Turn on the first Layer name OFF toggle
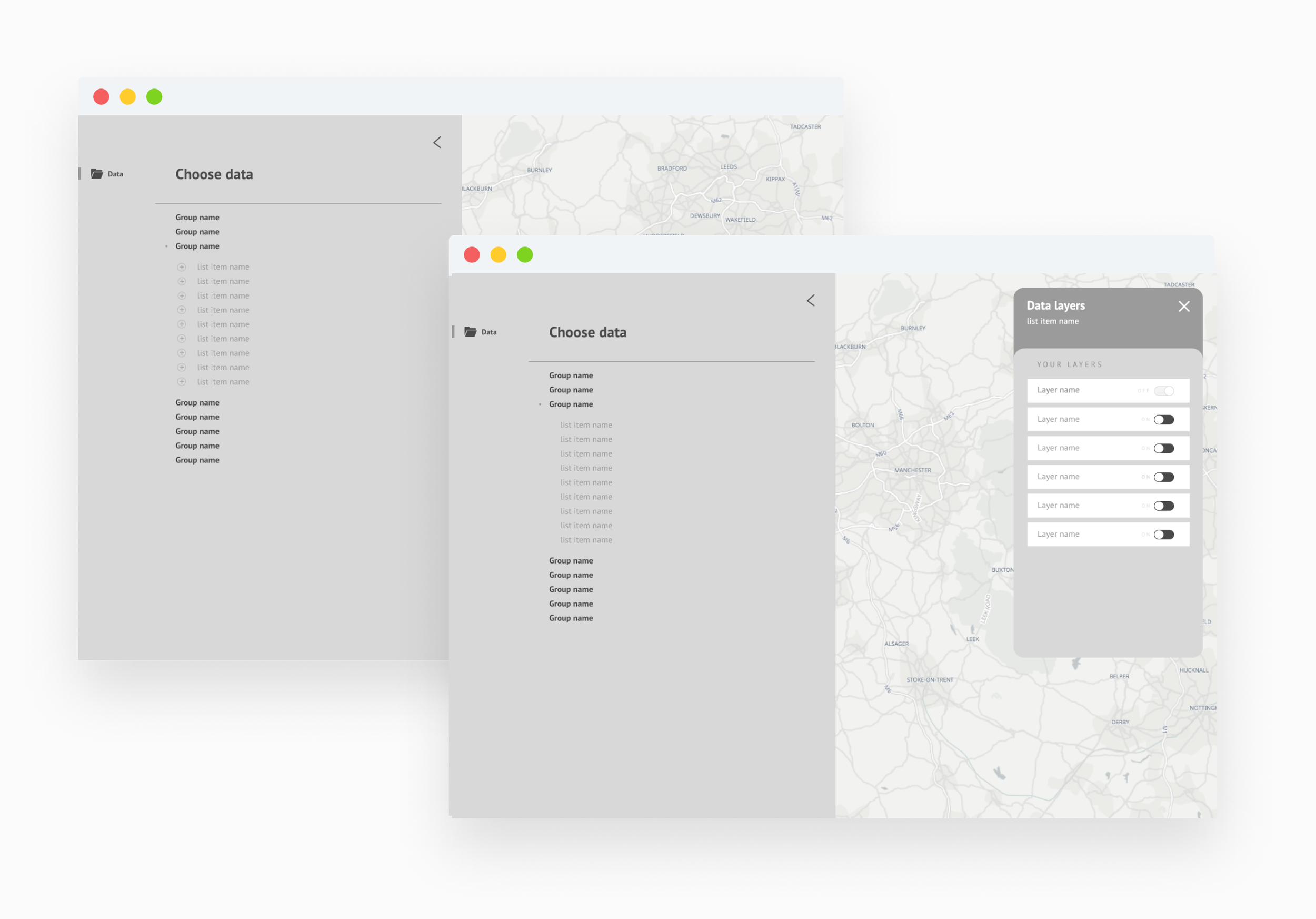The width and height of the screenshot is (1316, 919). tap(1163, 391)
